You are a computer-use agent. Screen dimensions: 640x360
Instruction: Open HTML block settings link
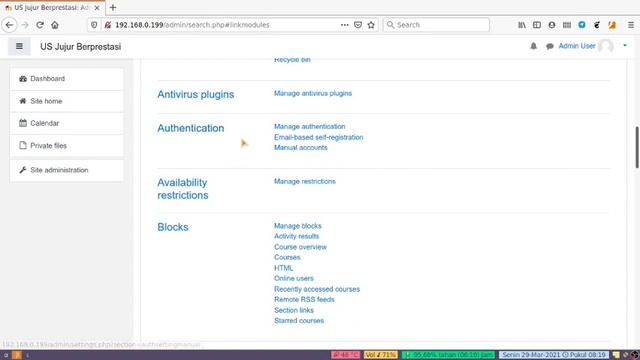coord(283,268)
